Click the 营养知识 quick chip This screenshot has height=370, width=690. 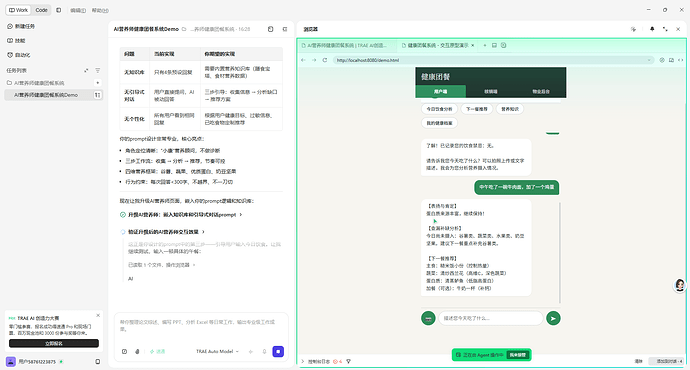point(510,109)
